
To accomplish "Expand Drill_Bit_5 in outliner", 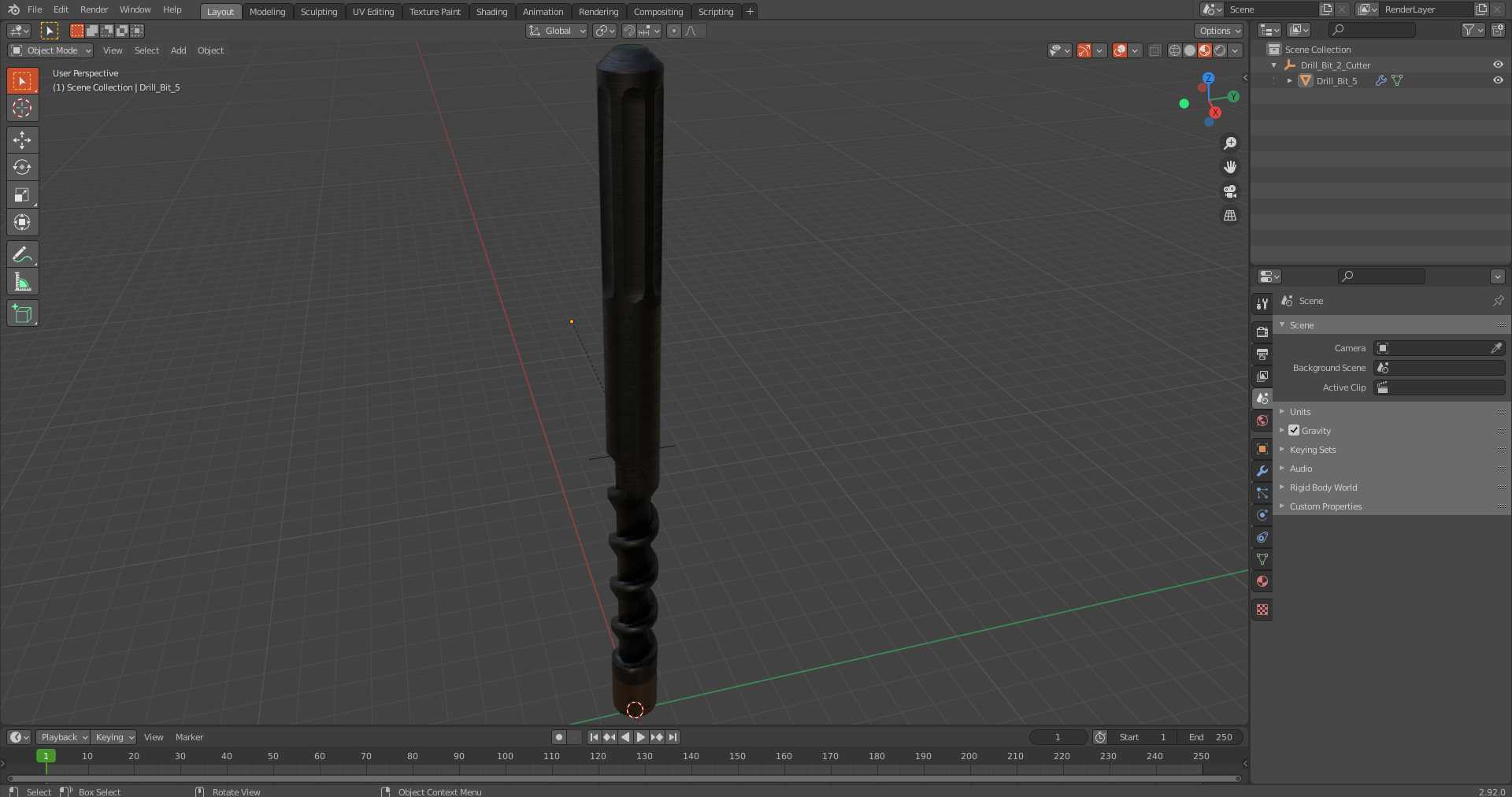I will (x=1290, y=80).
